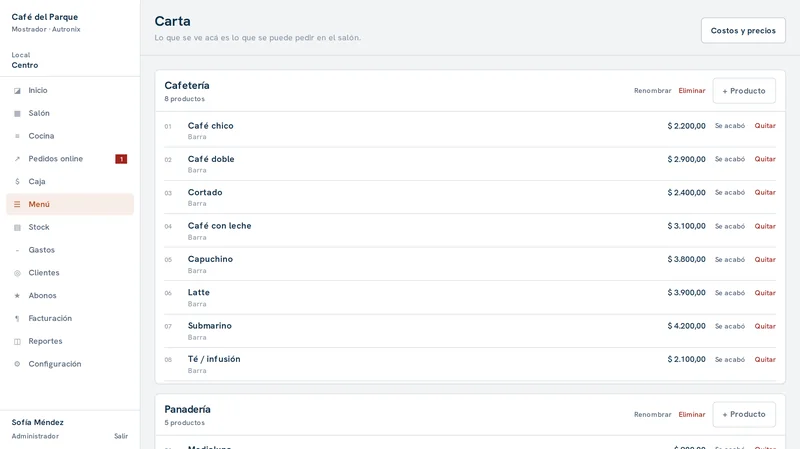The width and height of the screenshot is (800, 449).
Task: Go to Facturación page
Action: [70, 318]
